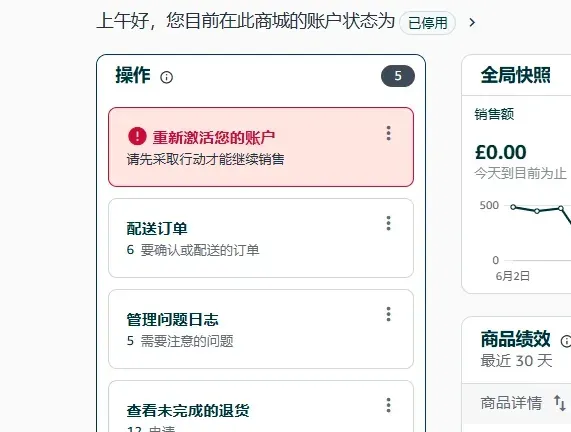Click the 已停用 account status badge

pos(428,23)
